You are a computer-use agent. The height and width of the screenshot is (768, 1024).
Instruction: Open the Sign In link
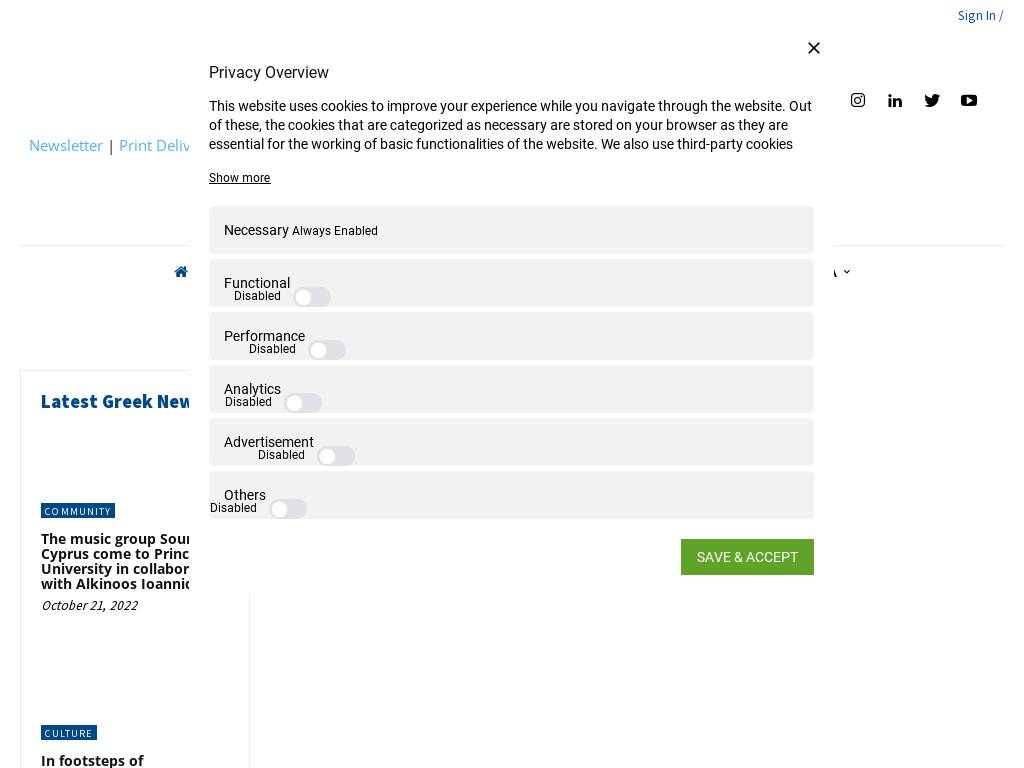coord(976,15)
